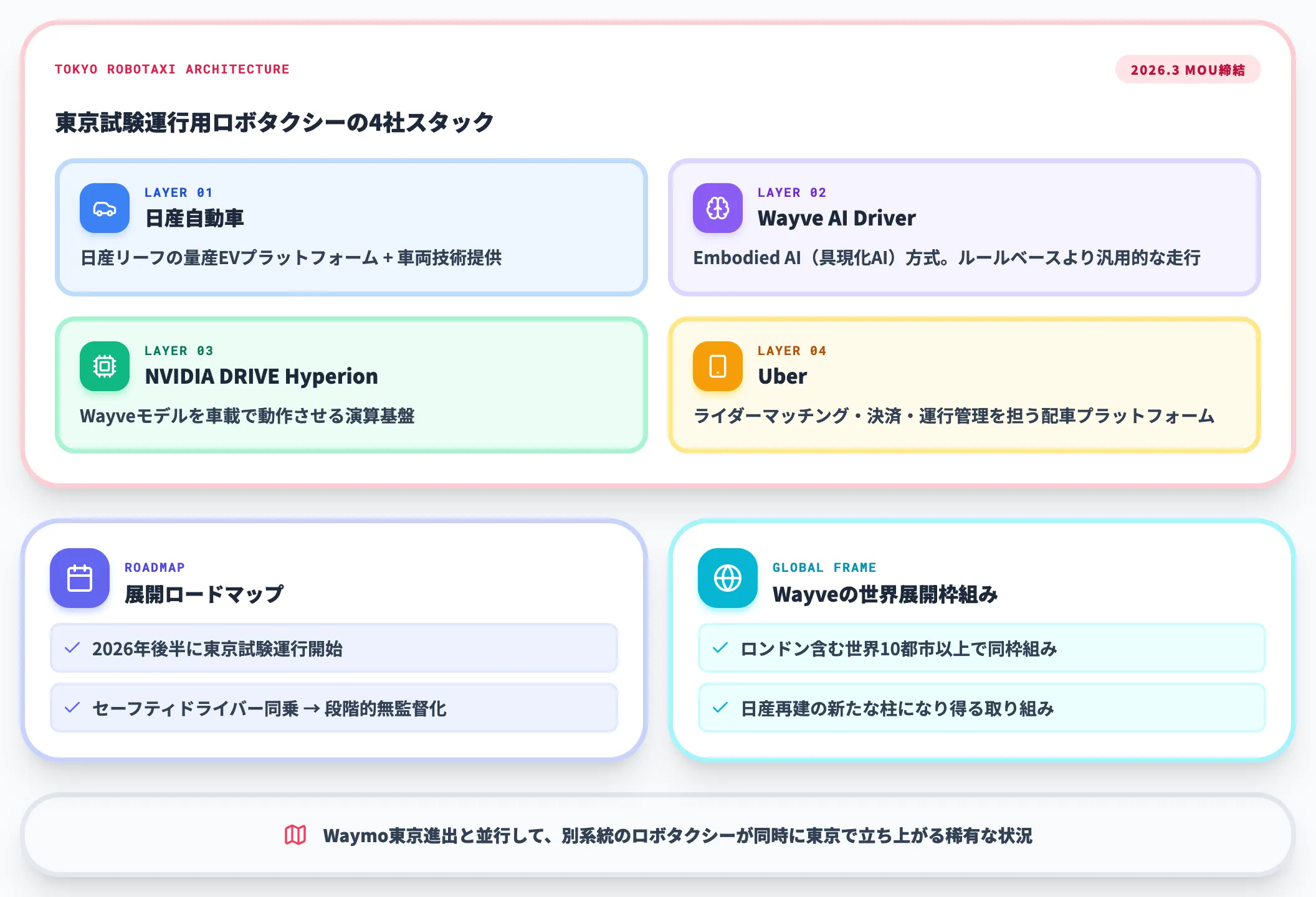Click the heading 東京試験運行用ロボタクシーの4社スタック
This screenshot has height=897, width=1316.
(x=275, y=122)
